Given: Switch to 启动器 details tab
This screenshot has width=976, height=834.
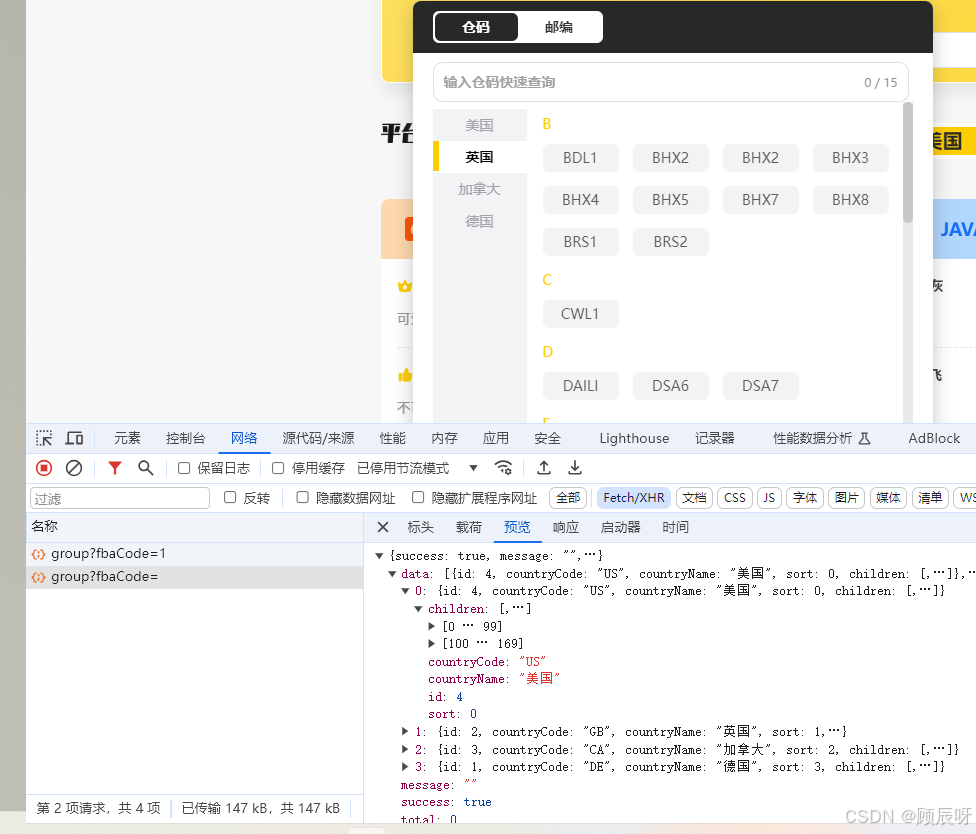Looking at the screenshot, I should 621,527.
